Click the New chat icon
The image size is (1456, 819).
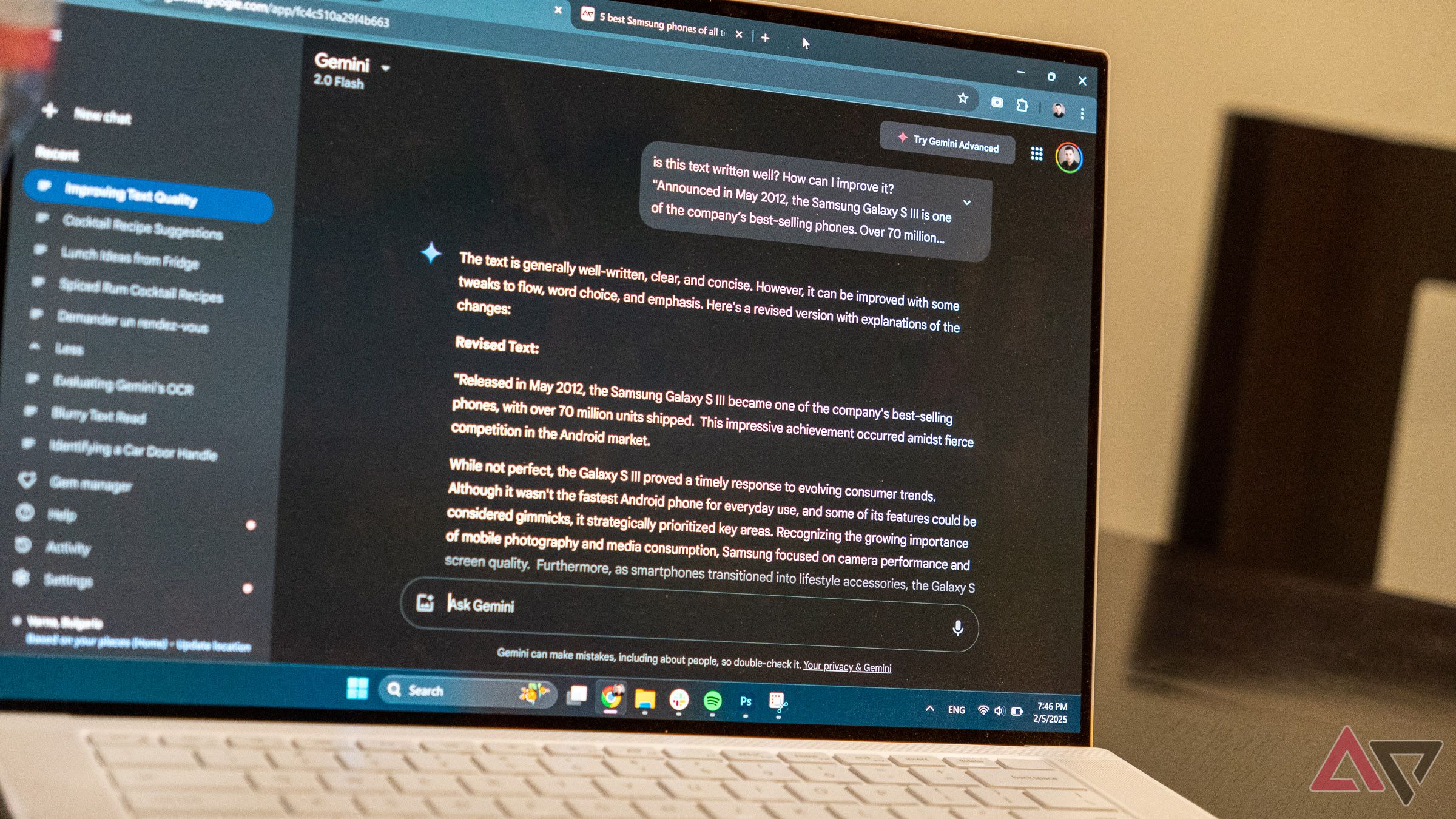click(x=50, y=113)
